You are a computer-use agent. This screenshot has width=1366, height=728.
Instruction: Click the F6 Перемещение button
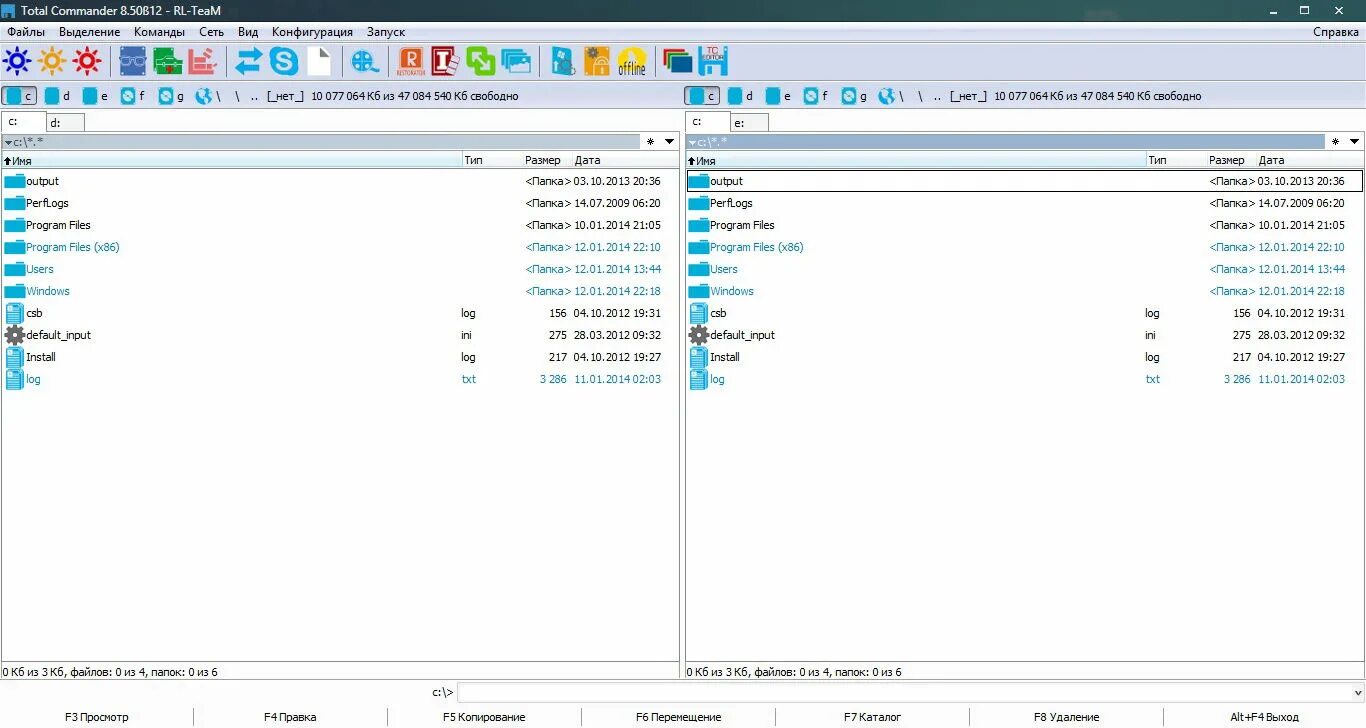coord(678,717)
